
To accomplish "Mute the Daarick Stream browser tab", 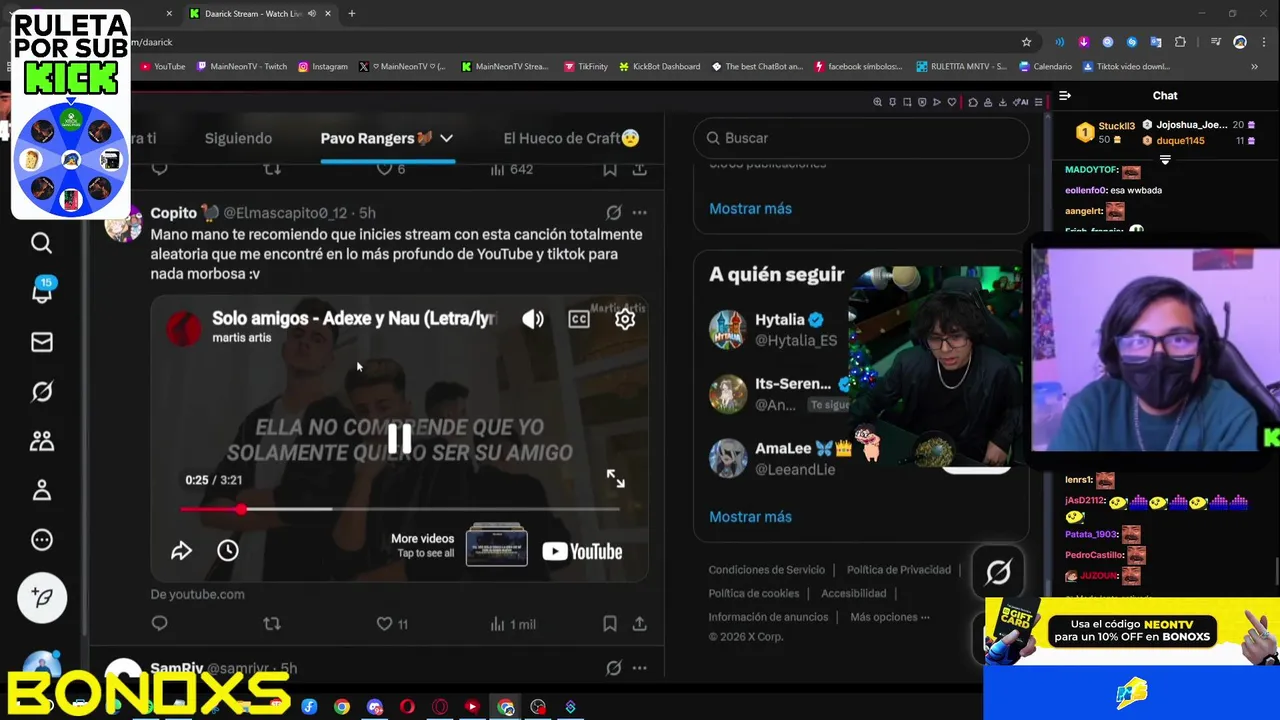I will (x=312, y=14).
